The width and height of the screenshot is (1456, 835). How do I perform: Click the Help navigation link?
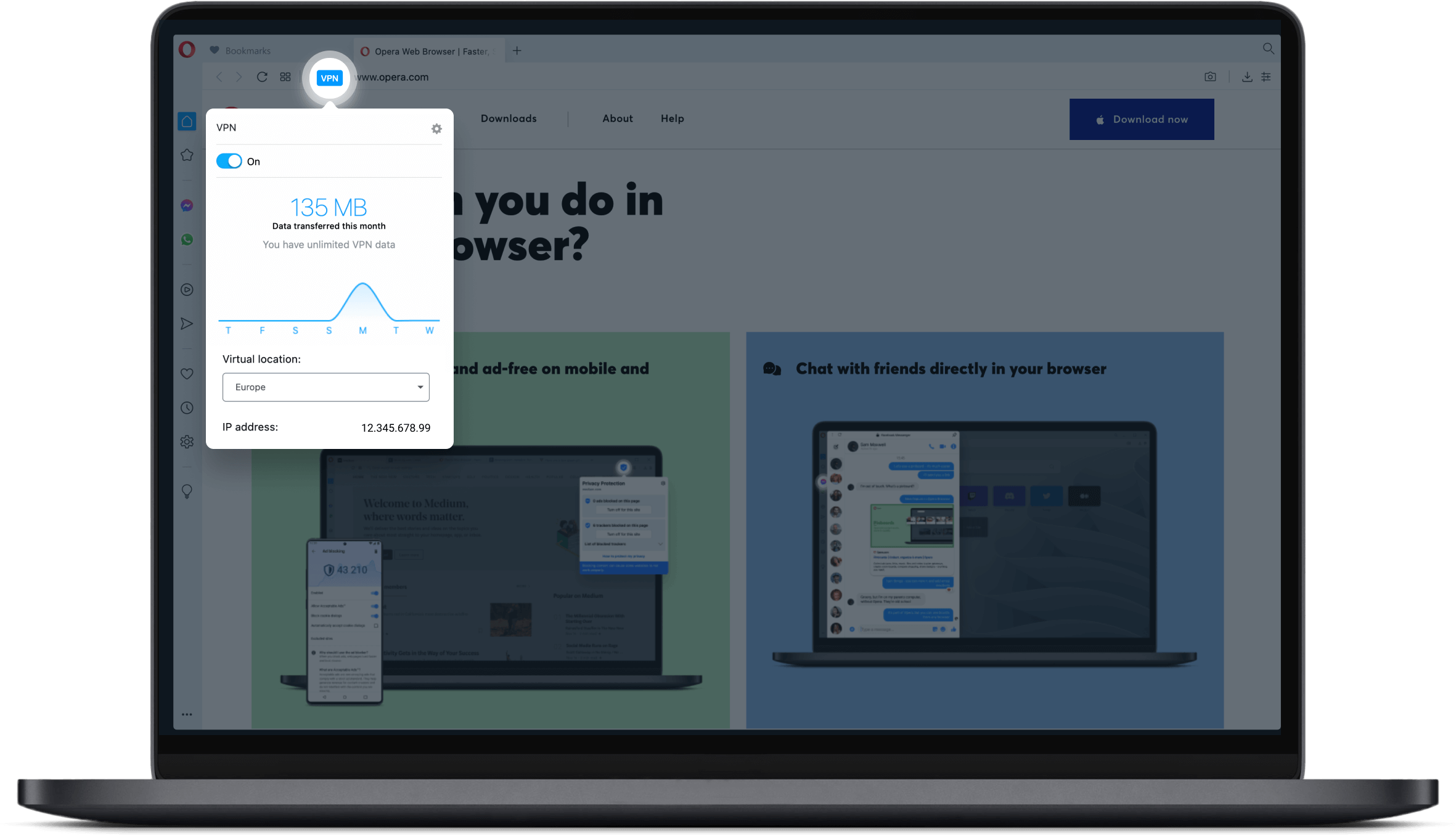click(672, 118)
